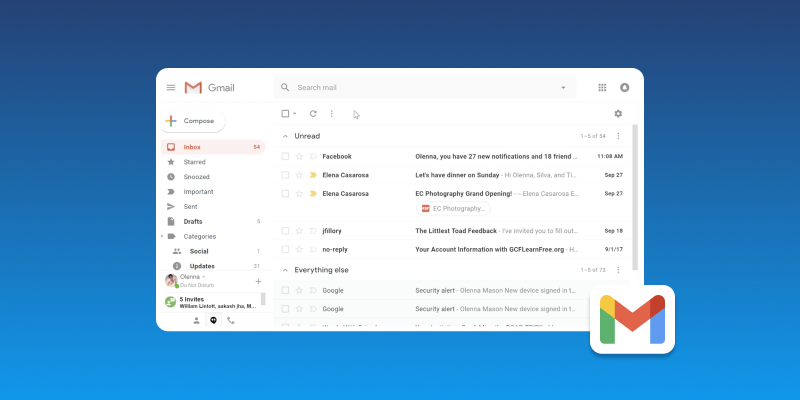Open the phone calls icon

tap(231, 321)
